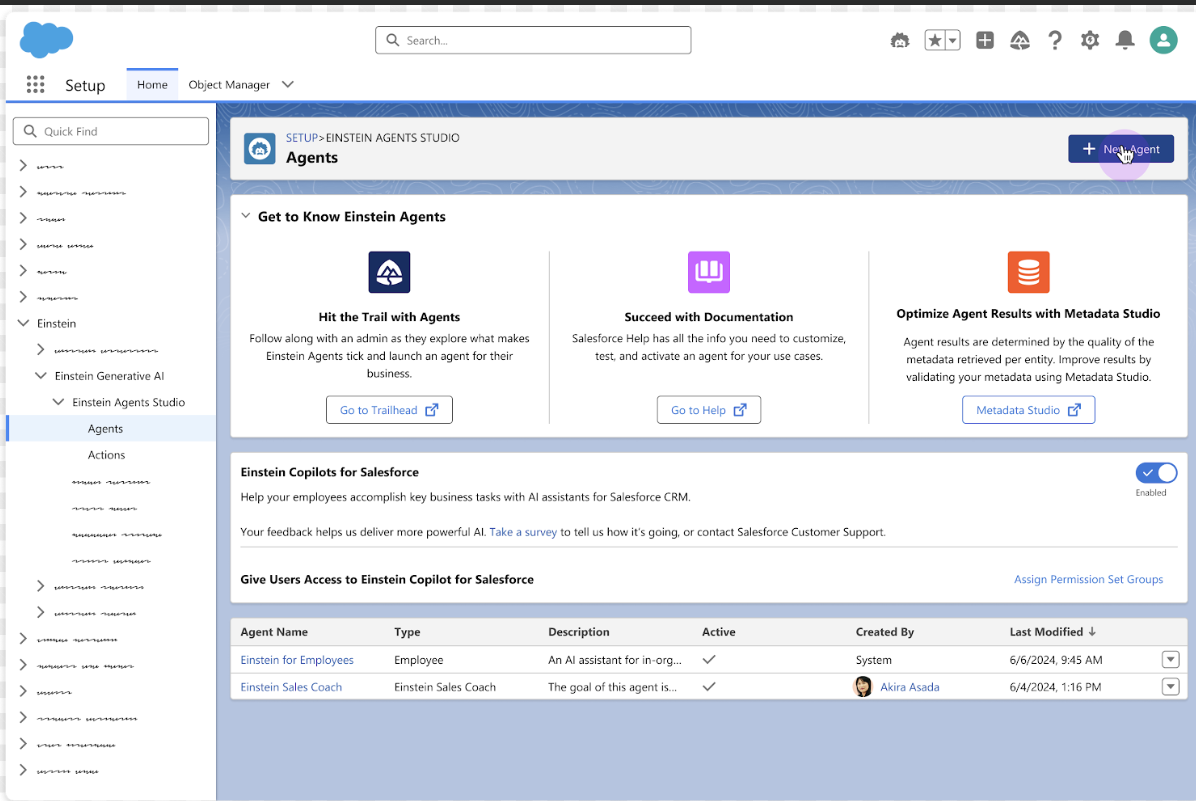1196x801 pixels.
Task: Collapse Get to Know Einstein Agents section
Action: tap(246, 216)
